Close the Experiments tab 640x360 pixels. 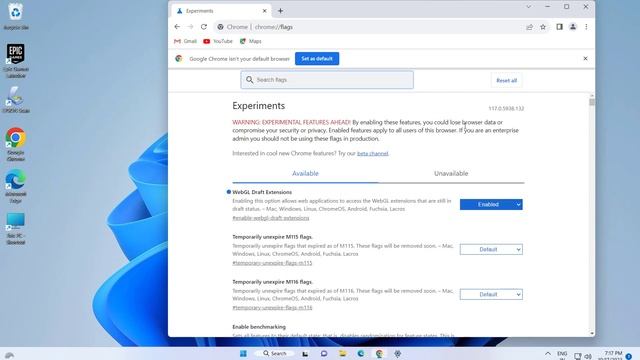click(x=264, y=11)
